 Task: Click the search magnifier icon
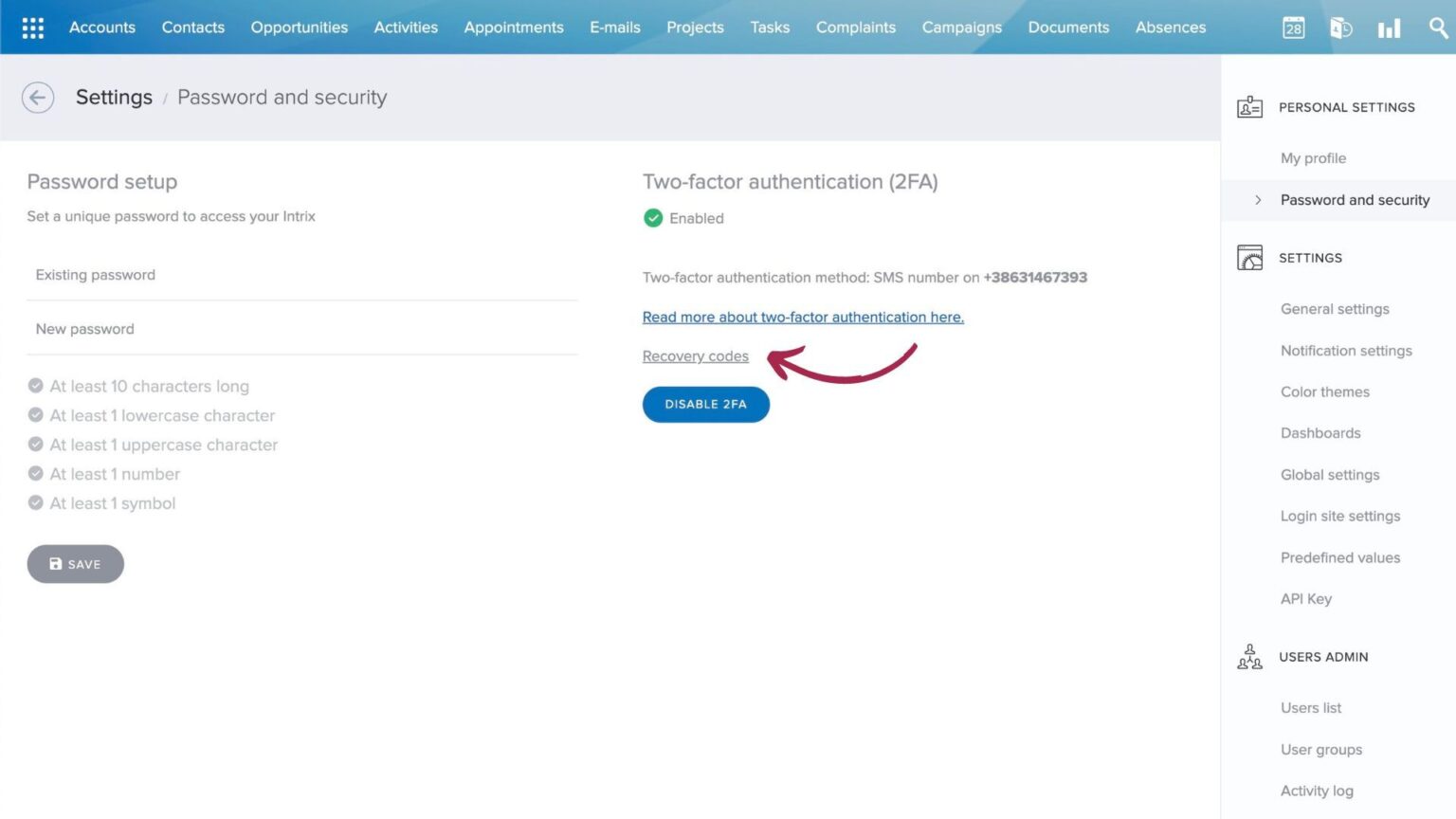click(1437, 28)
